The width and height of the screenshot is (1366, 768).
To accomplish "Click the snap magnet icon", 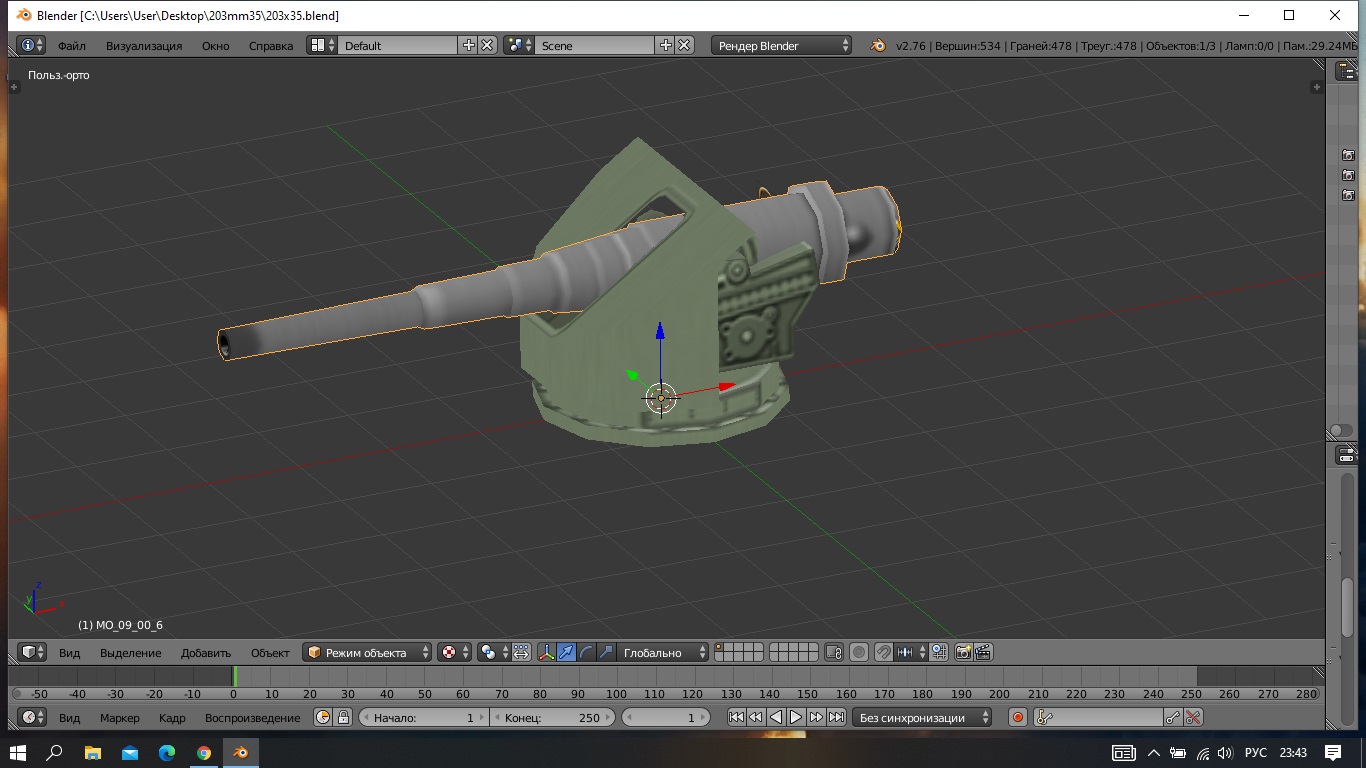I will pyautogui.click(x=884, y=652).
